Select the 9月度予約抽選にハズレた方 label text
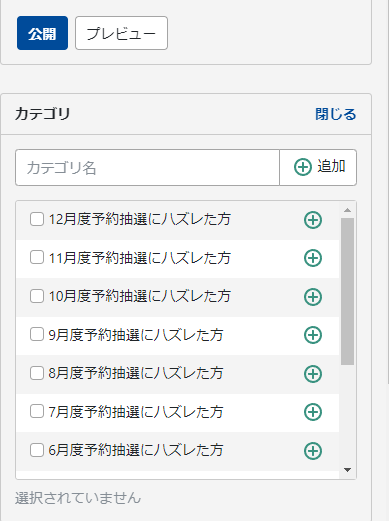 [136, 335]
